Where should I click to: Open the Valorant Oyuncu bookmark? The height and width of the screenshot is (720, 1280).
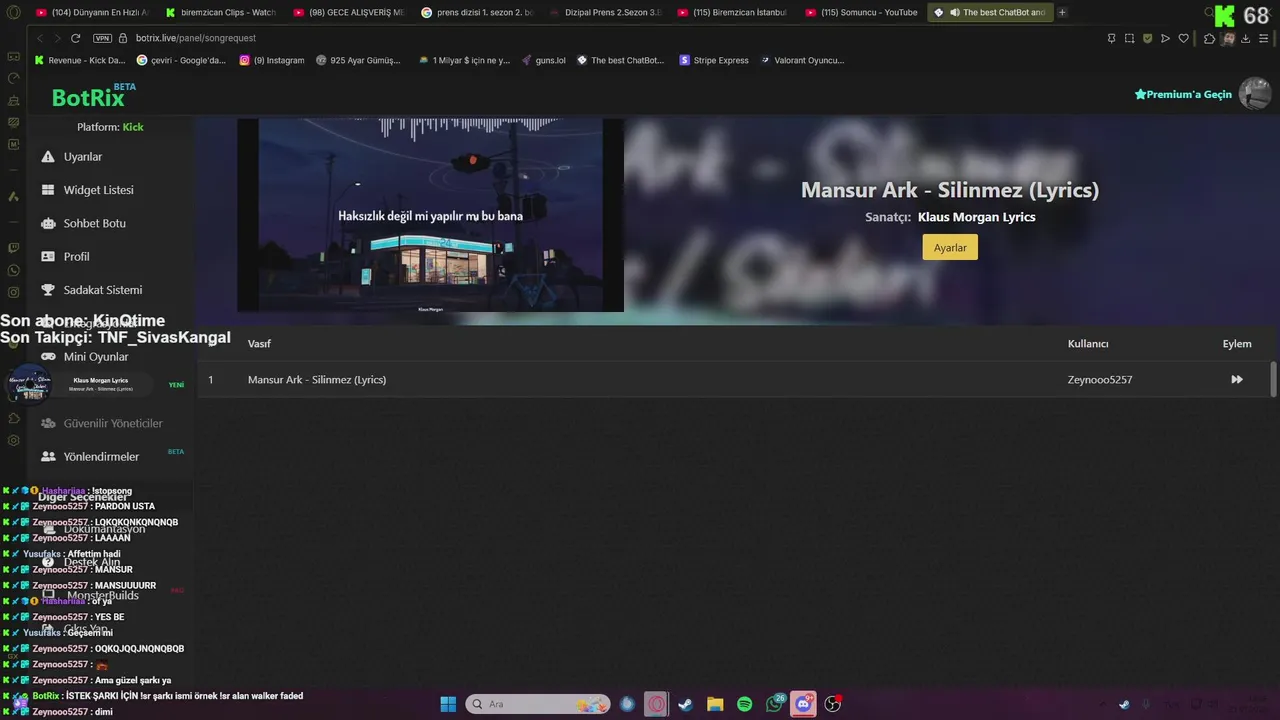(802, 60)
